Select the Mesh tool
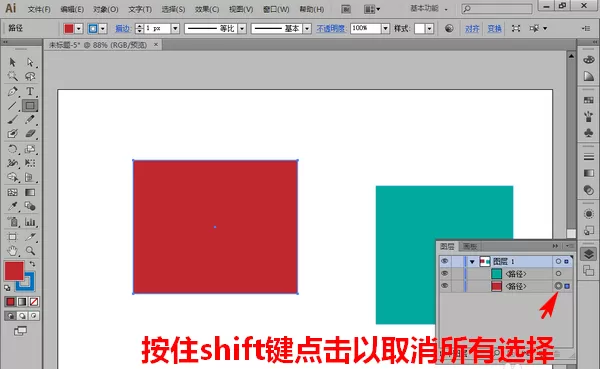This screenshot has height=369, width=600. (x=12, y=192)
